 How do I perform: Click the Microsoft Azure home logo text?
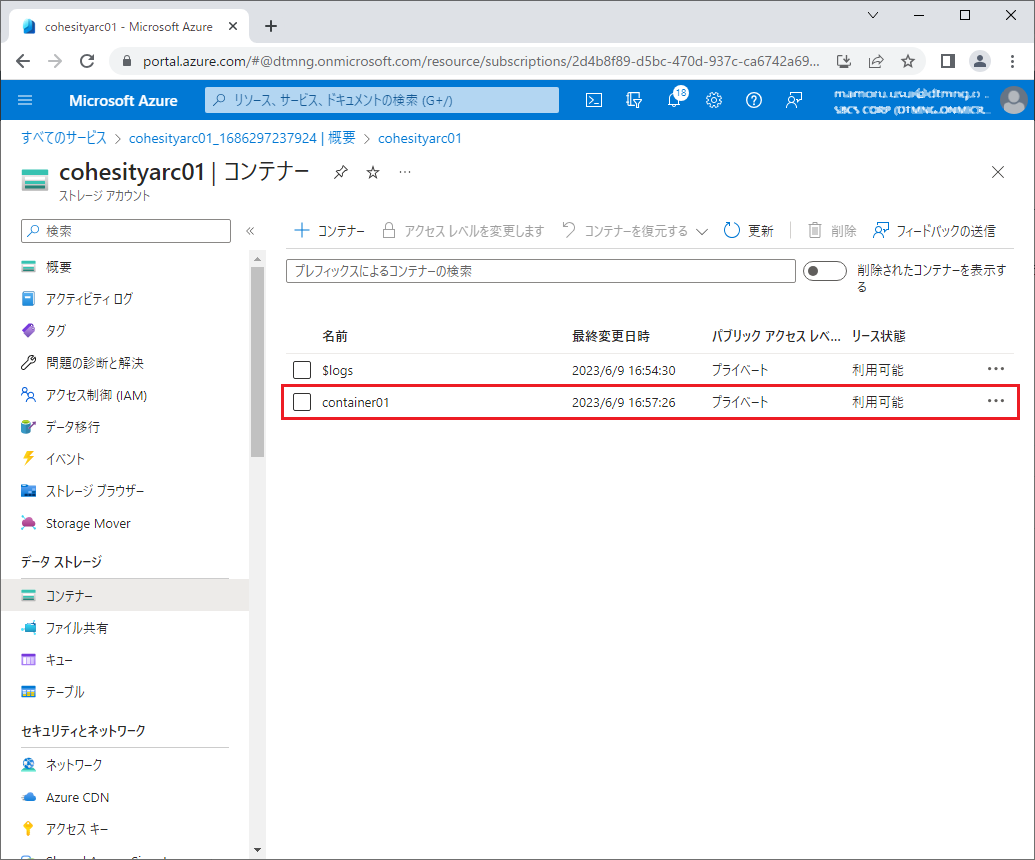click(x=123, y=100)
